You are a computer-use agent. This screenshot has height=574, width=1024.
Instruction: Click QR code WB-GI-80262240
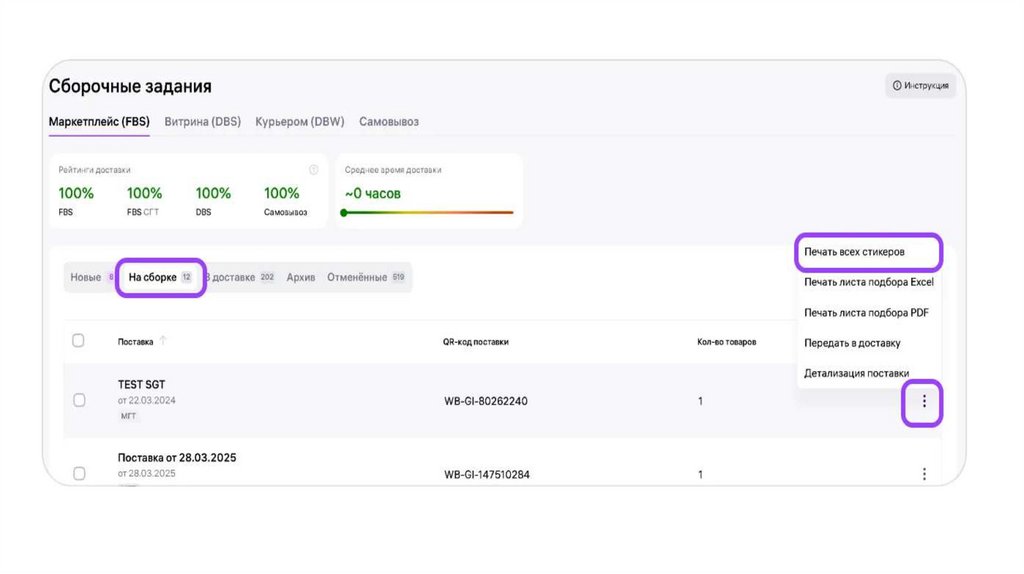[486, 401]
